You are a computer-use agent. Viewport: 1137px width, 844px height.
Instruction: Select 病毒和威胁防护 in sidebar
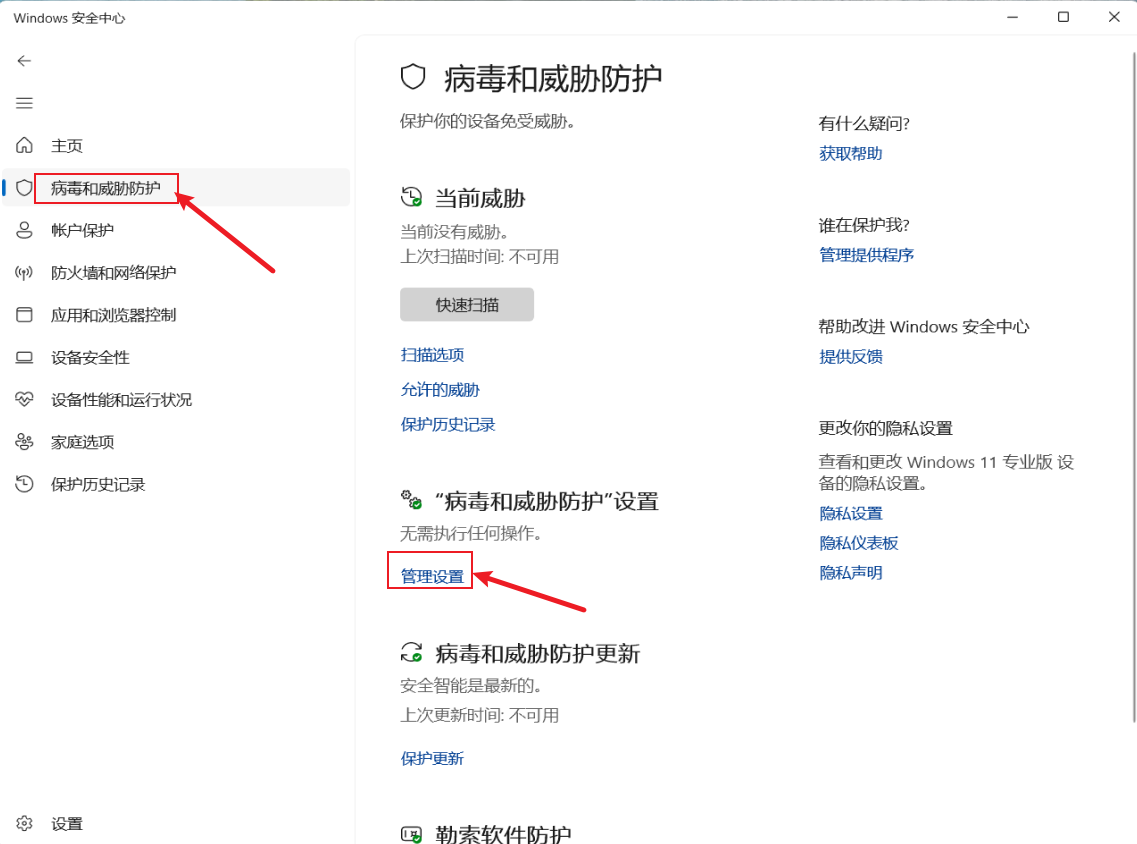pos(176,188)
